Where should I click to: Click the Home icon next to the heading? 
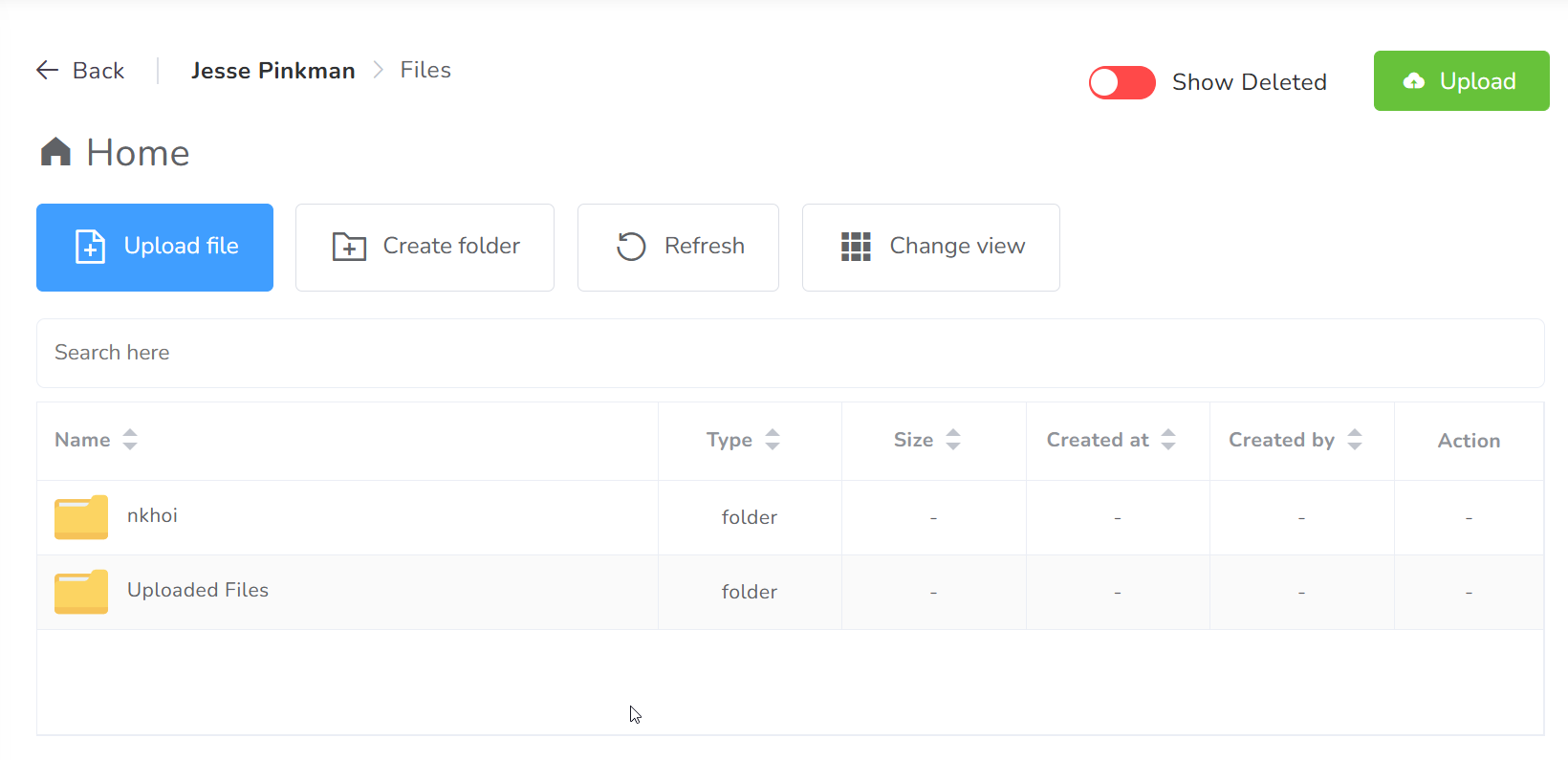[x=55, y=152]
